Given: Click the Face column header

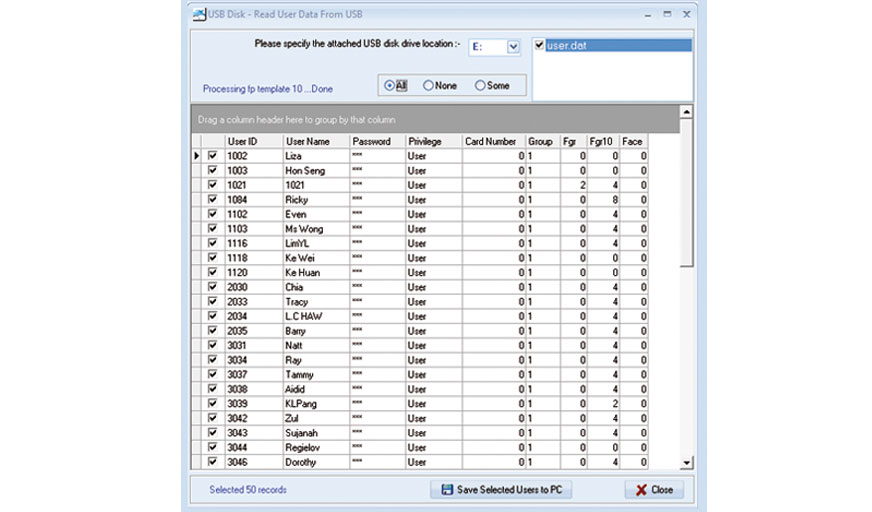Looking at the screenshot, I should (x=634, y=141).
